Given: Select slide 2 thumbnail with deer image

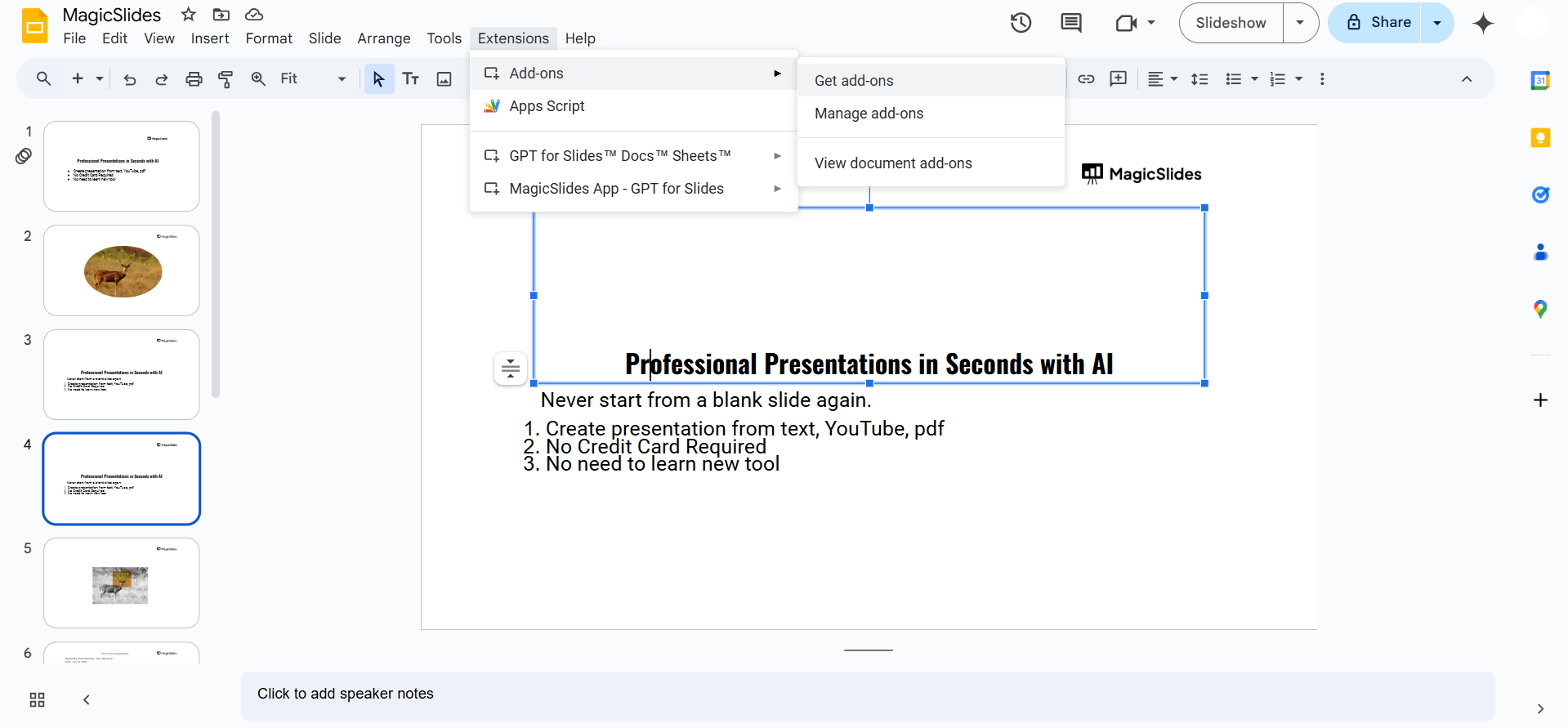Looking at the screenshot, I should pos(122,270).
